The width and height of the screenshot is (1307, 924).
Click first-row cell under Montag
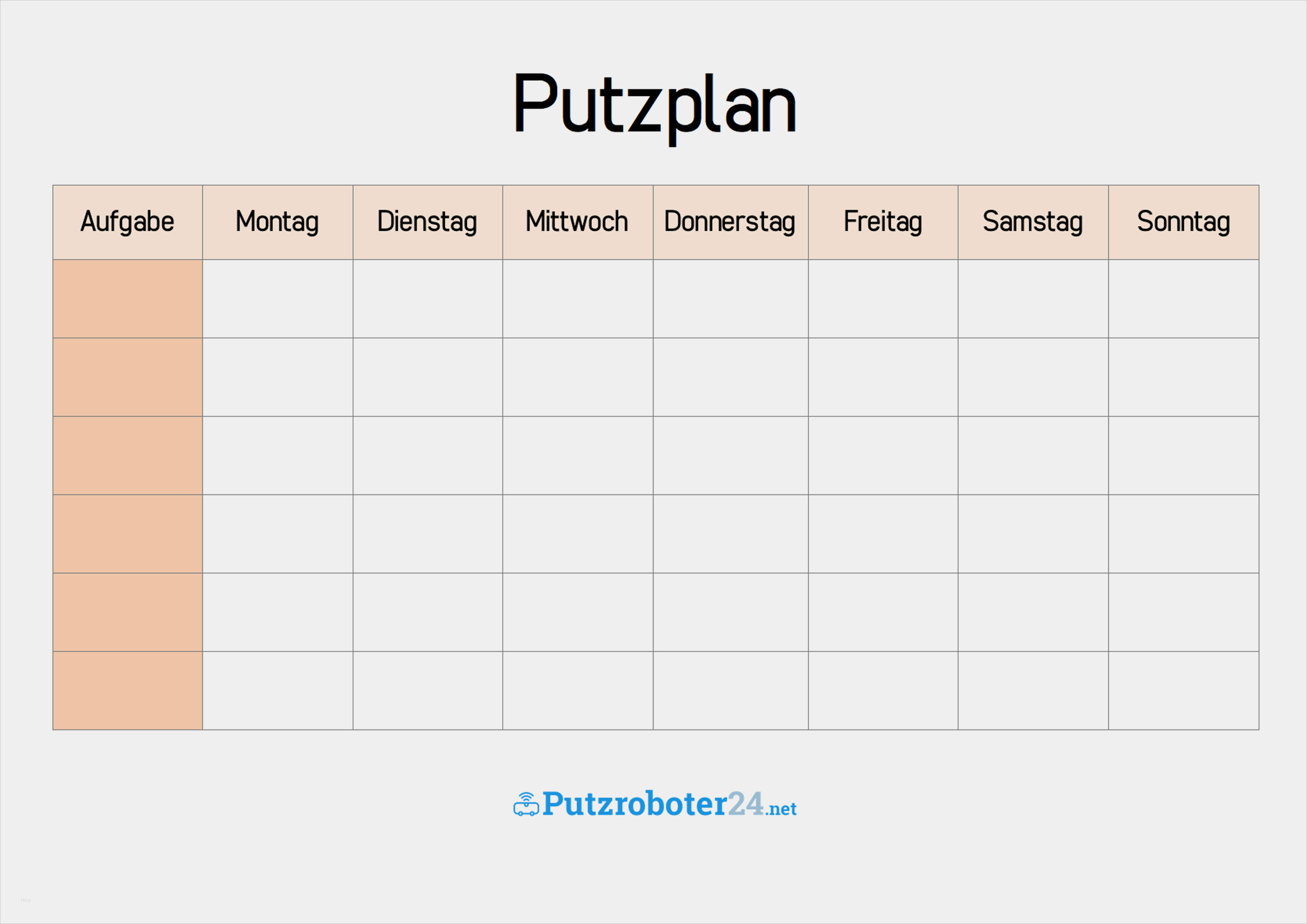[278, 299]
